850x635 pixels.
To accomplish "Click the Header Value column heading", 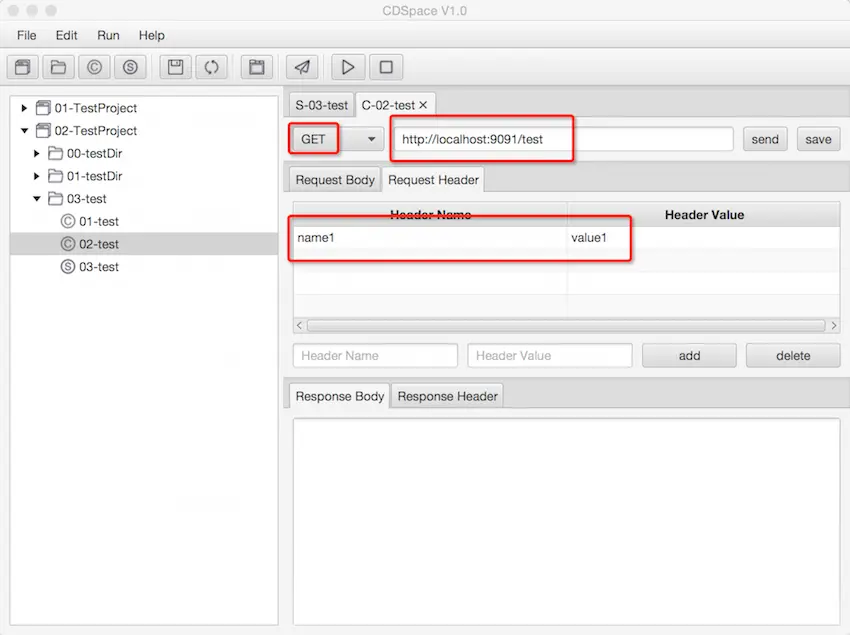I will 704,215.
